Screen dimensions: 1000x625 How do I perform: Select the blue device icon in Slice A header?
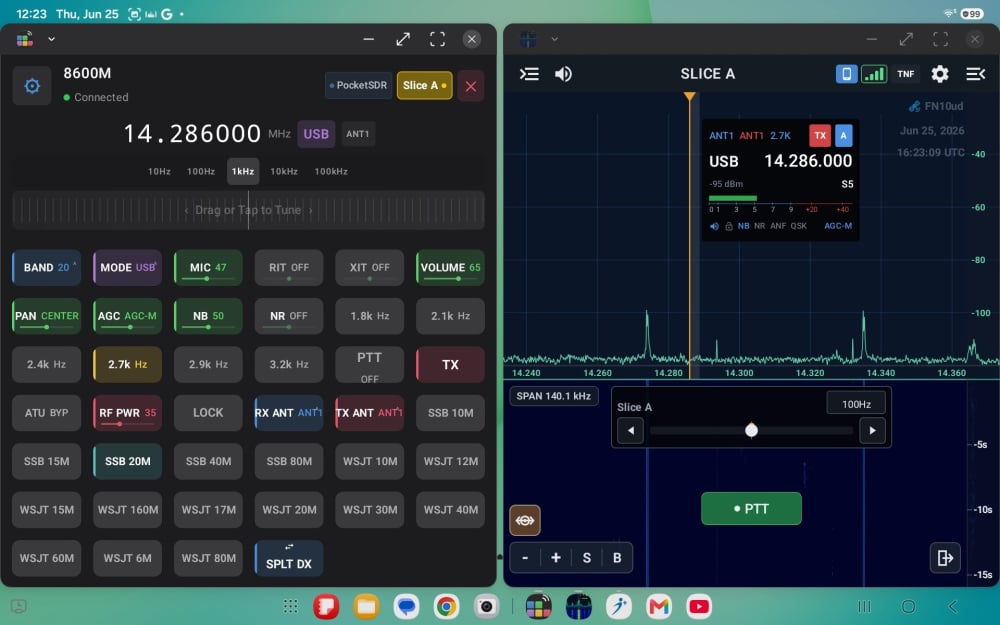(846, 74)
